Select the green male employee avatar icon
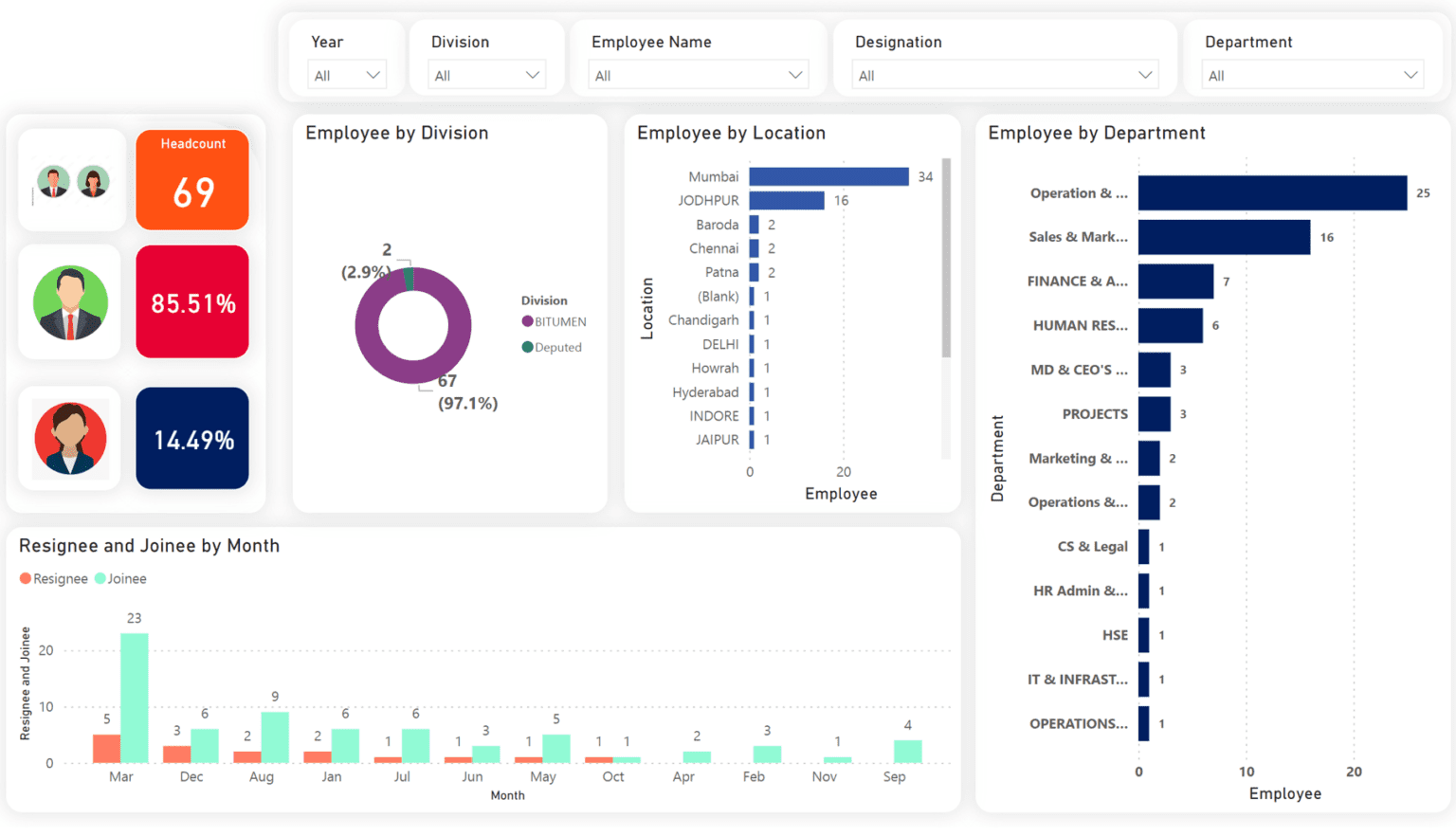This screenshot has height=836, width=1456. point(69,301)
